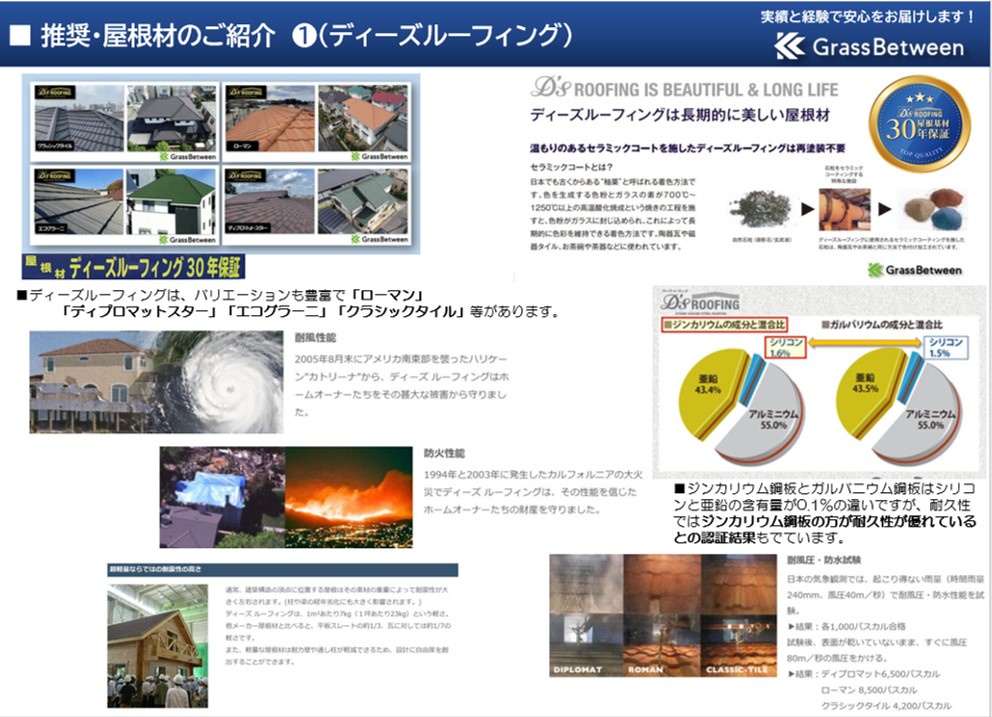Click the GrassBetween logo in the クラシックタイル photo panel
992x717 pixels.
[x=188, y=156]
